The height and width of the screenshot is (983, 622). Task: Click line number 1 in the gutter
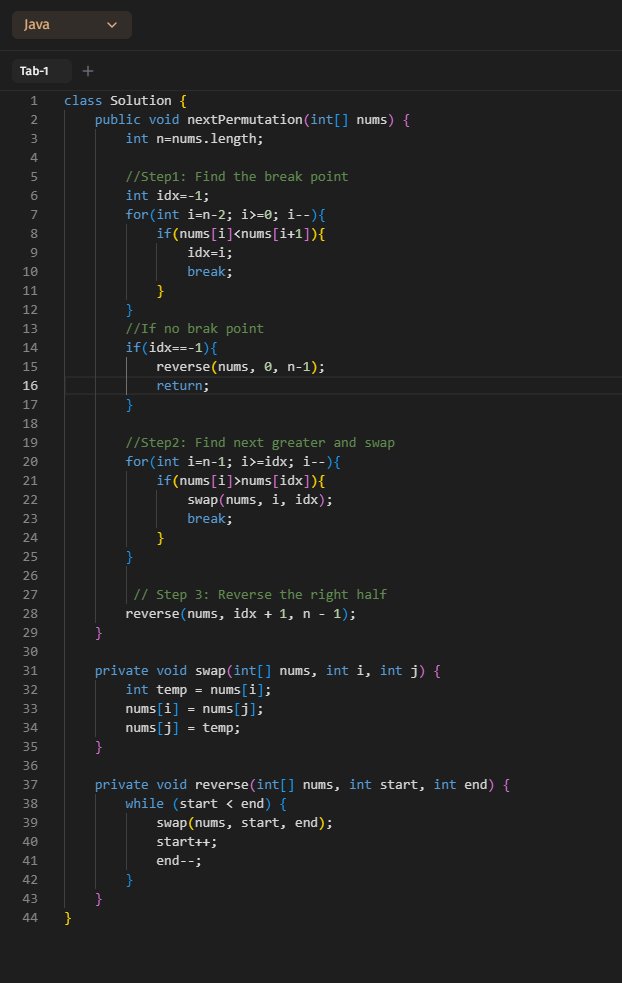[34, 100]
